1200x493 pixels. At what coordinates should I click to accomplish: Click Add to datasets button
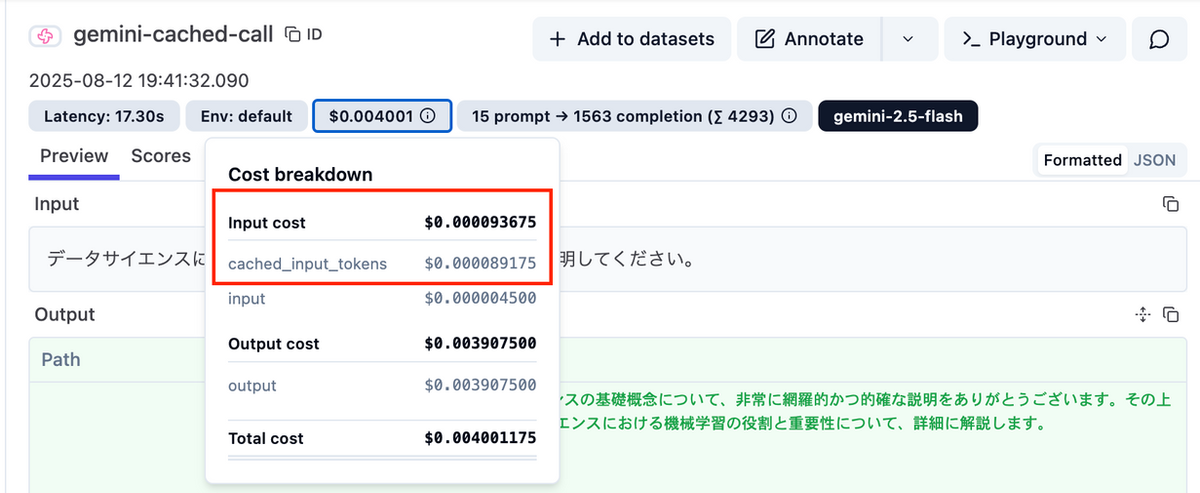pos(632,39)
